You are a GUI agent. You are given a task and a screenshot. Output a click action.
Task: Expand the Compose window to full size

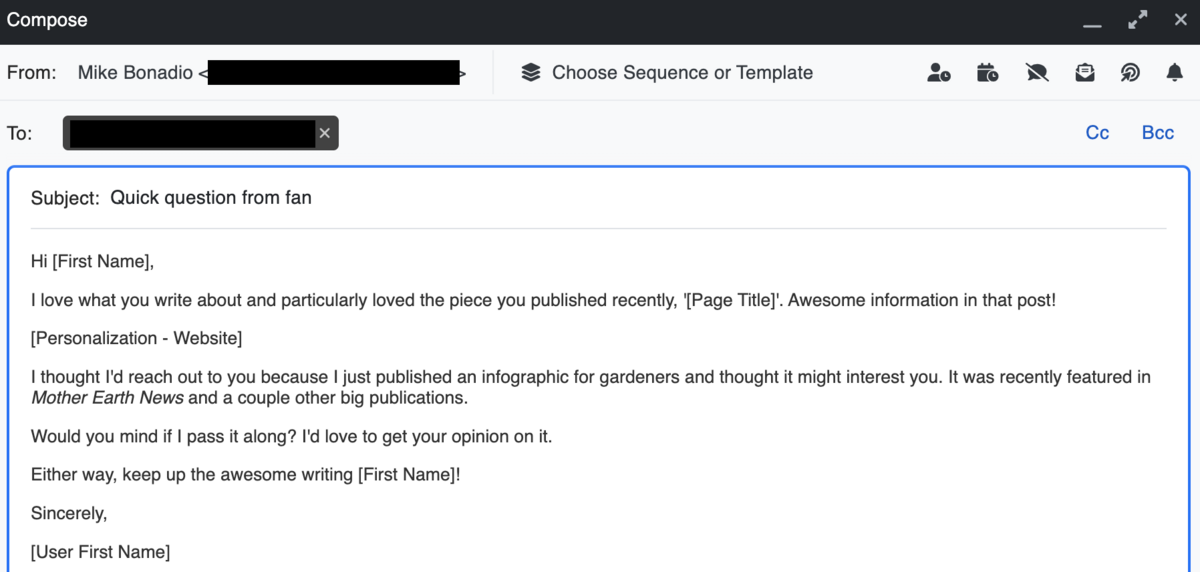(1137, 21)
